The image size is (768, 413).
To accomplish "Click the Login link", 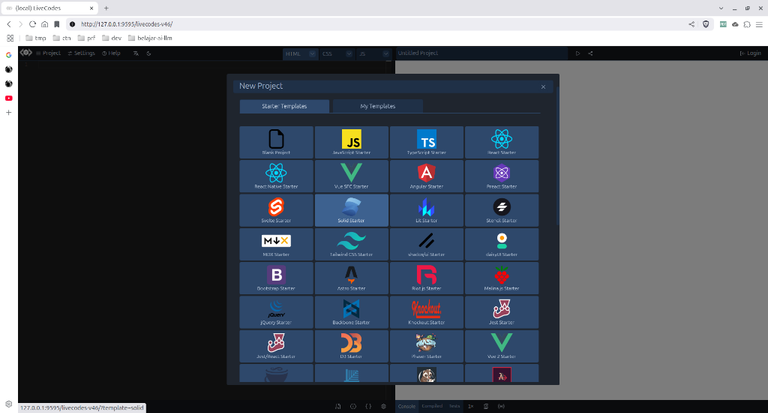I will click(750, 53).
